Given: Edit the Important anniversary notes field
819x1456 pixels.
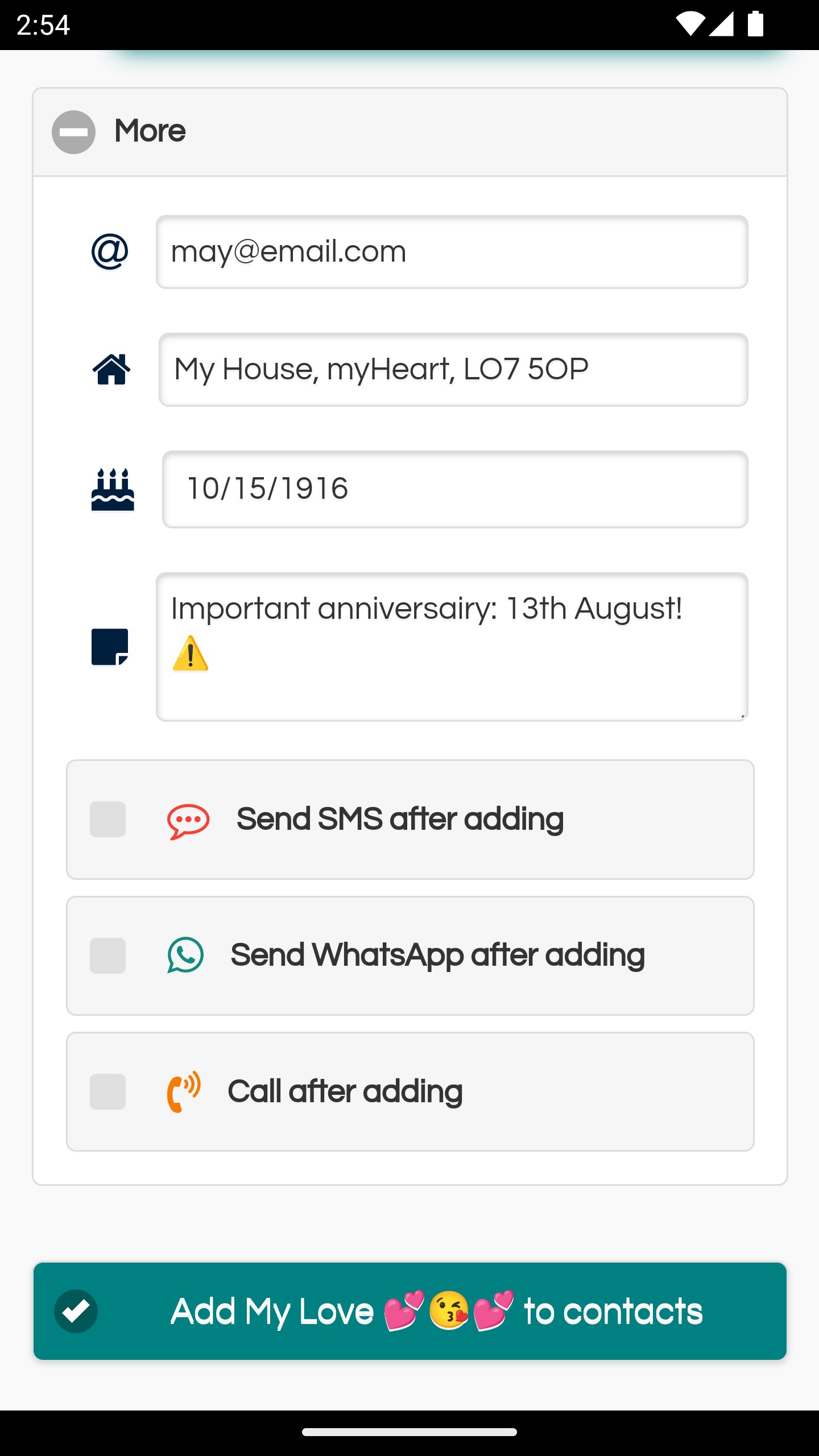Looking at the screenshot, I should pyautogui.click(x=452, y=647).
